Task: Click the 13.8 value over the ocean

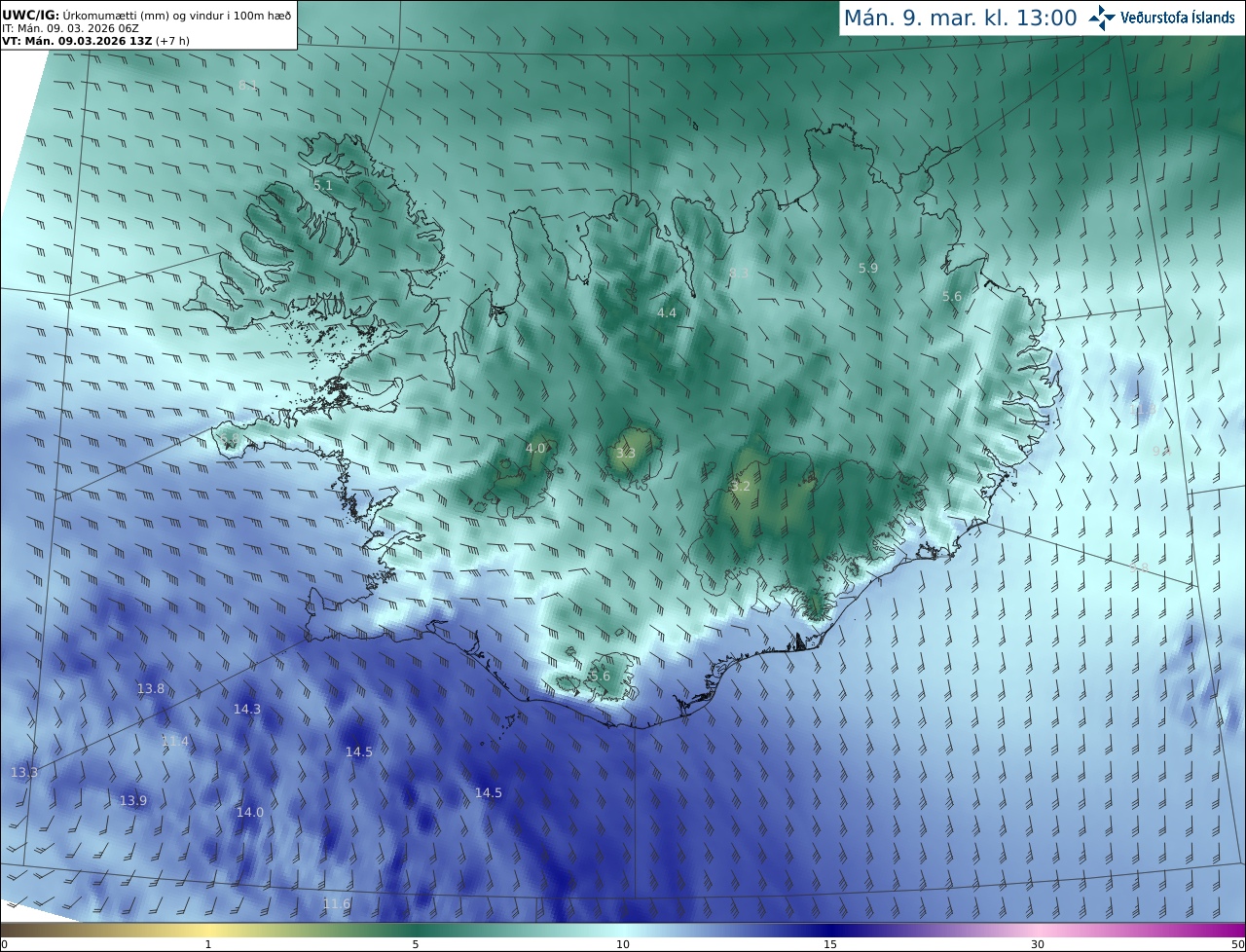Action: (151, 689)
